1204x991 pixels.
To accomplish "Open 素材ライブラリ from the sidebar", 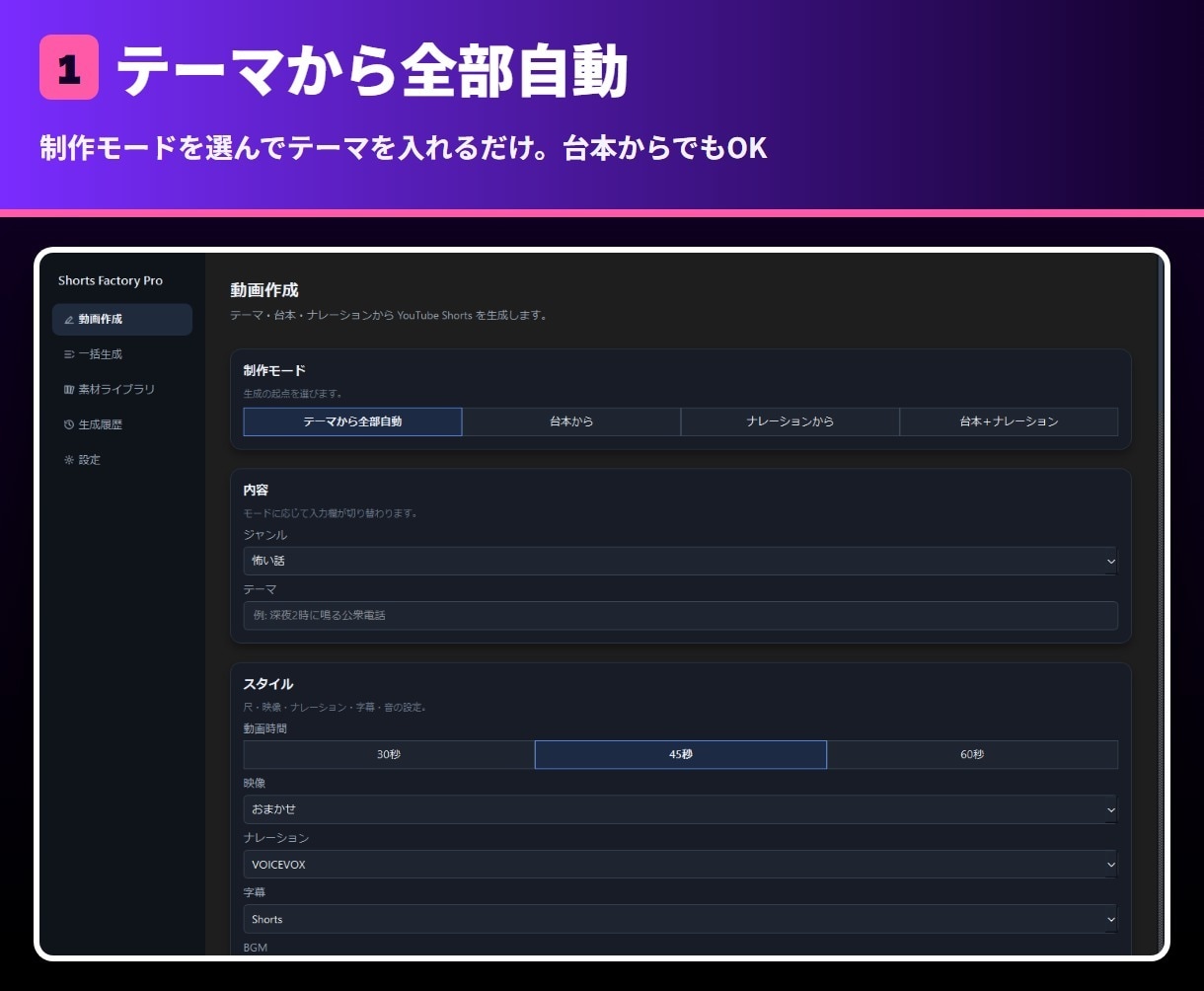I will point(122,390).
